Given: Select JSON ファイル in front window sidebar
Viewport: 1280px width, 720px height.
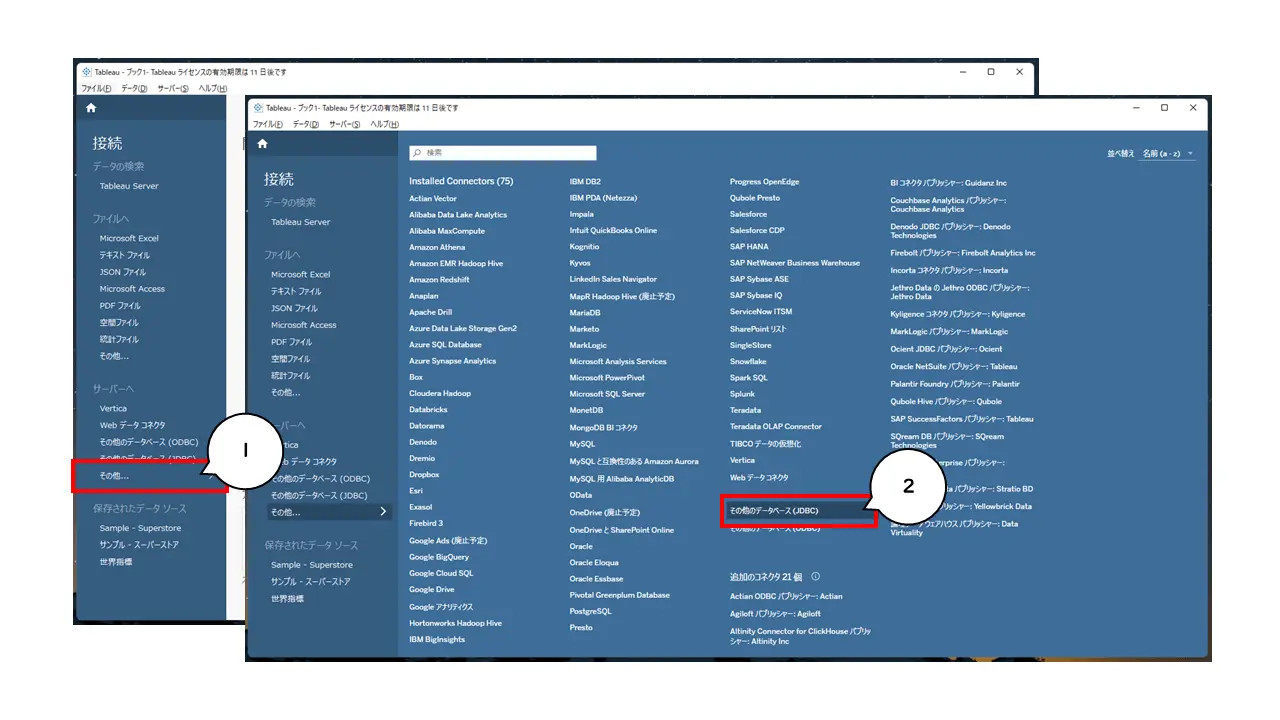Looking at the screenshot, I should [294, 308].
